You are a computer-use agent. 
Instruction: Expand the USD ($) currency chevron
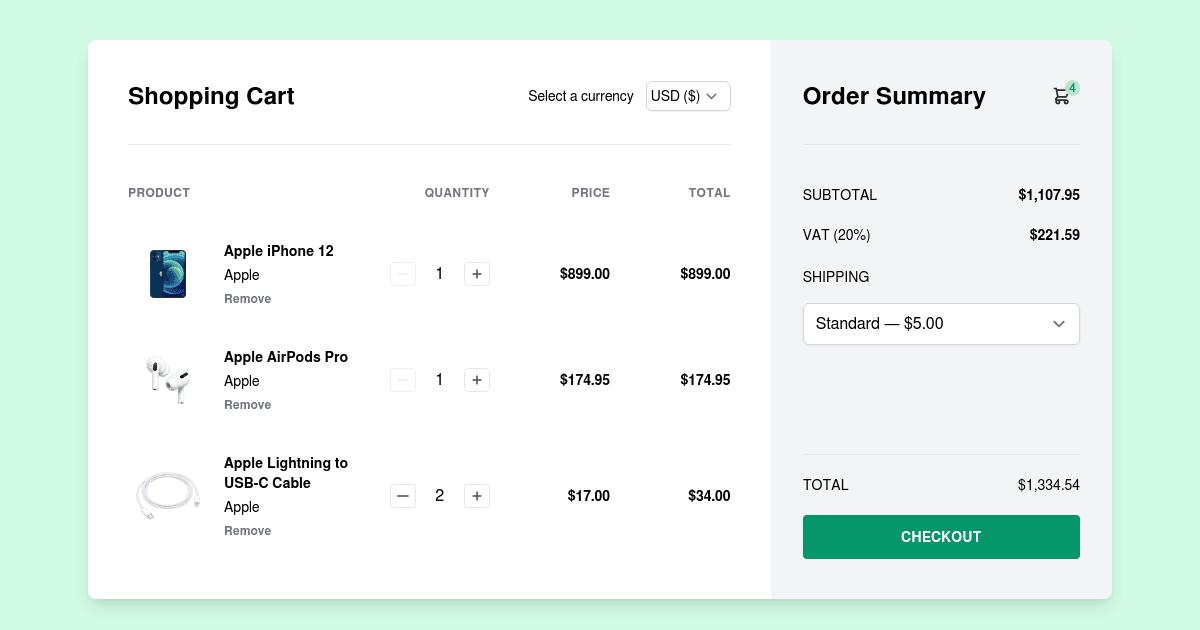(713, 96)
